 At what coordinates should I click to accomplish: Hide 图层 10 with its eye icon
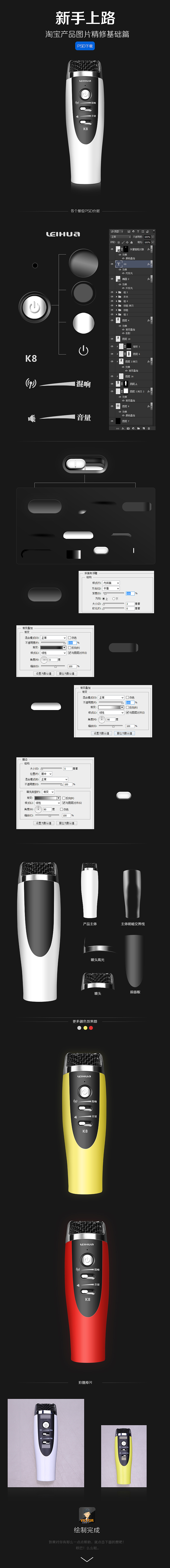pos(112,339)
